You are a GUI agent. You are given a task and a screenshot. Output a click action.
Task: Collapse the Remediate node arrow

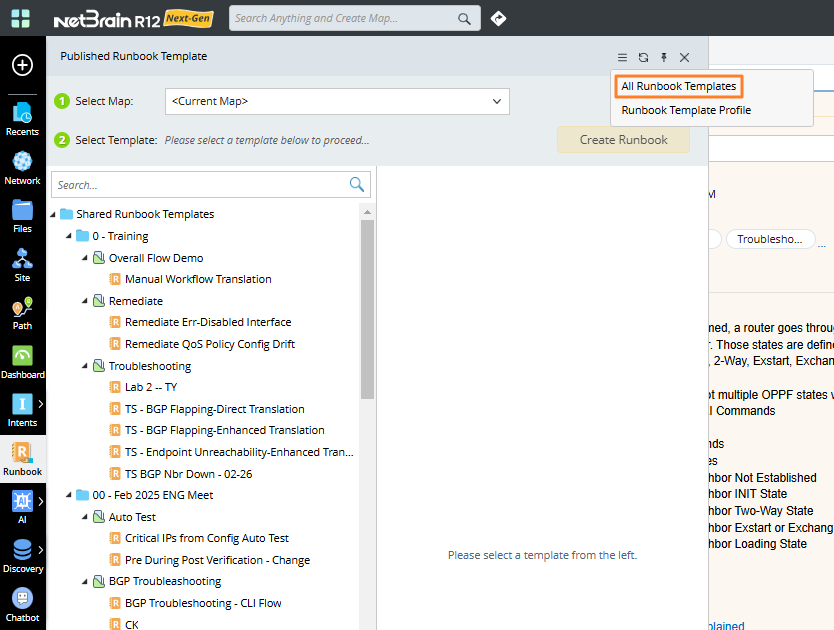[85, 301]
